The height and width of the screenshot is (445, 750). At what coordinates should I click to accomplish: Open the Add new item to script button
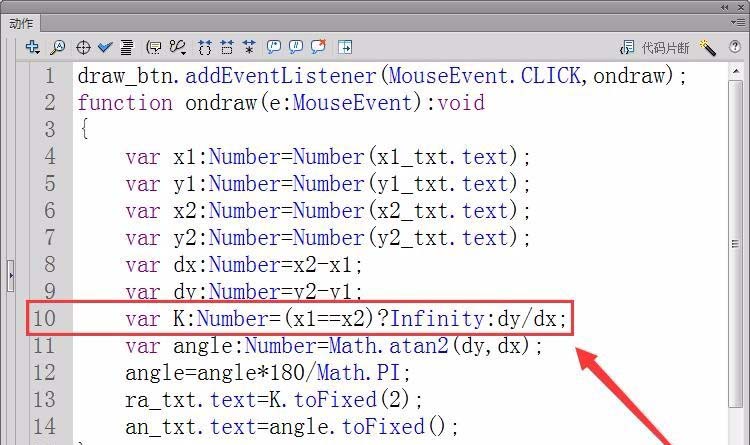(33, 47)
